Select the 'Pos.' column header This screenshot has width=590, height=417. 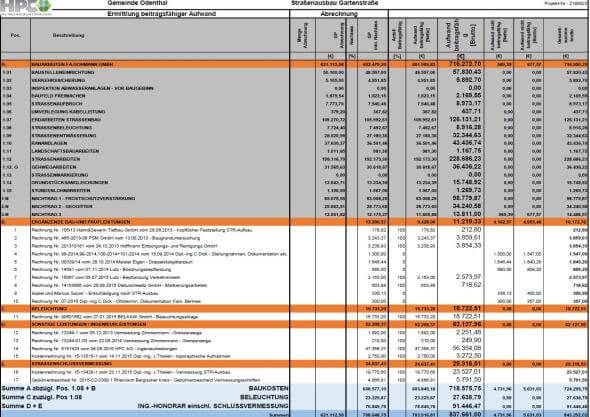point(15,35)
